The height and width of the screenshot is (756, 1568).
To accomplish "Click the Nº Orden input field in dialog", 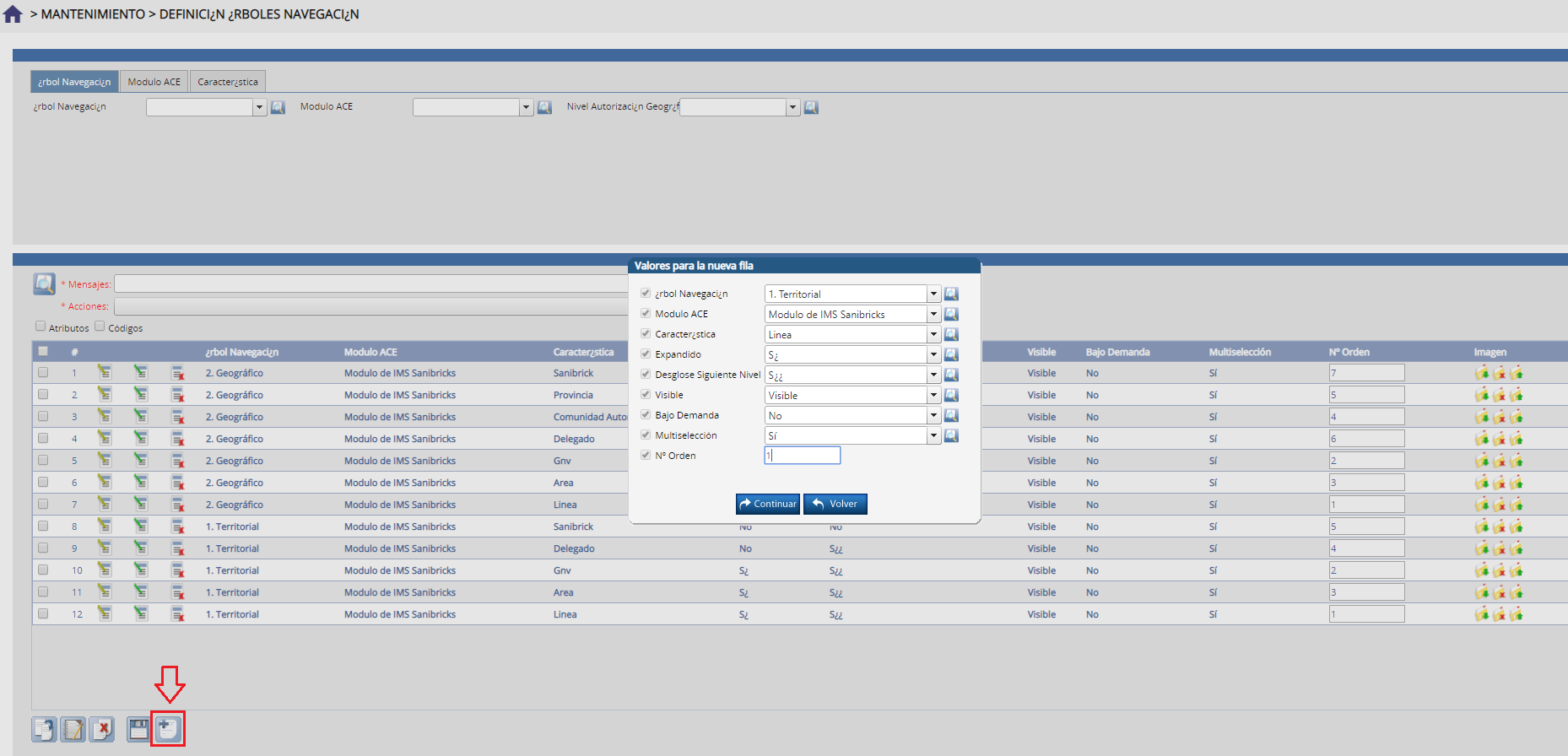I will [803, 456].
